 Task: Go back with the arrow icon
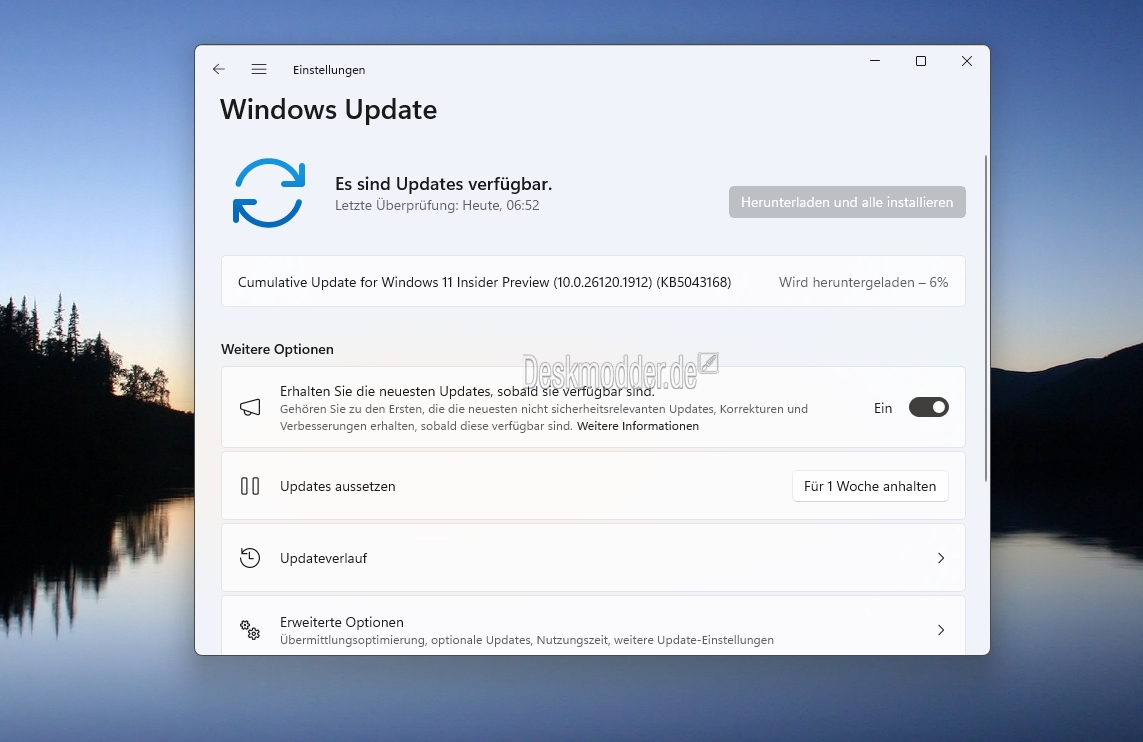pos(219,69)
